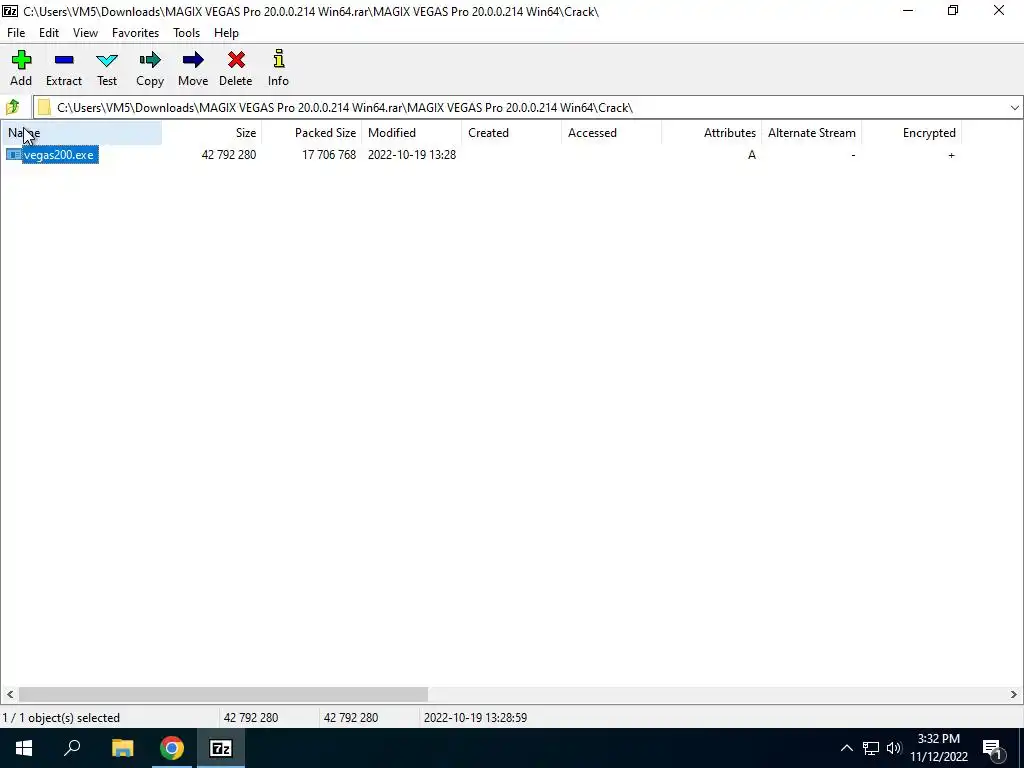
Task: Open the View menu
Action: tap(86, 33)
